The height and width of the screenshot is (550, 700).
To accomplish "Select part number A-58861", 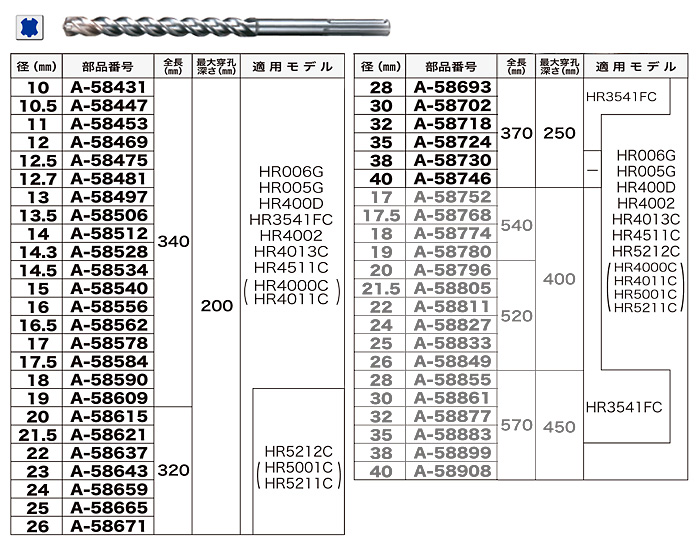I will (x=452, y=398).
